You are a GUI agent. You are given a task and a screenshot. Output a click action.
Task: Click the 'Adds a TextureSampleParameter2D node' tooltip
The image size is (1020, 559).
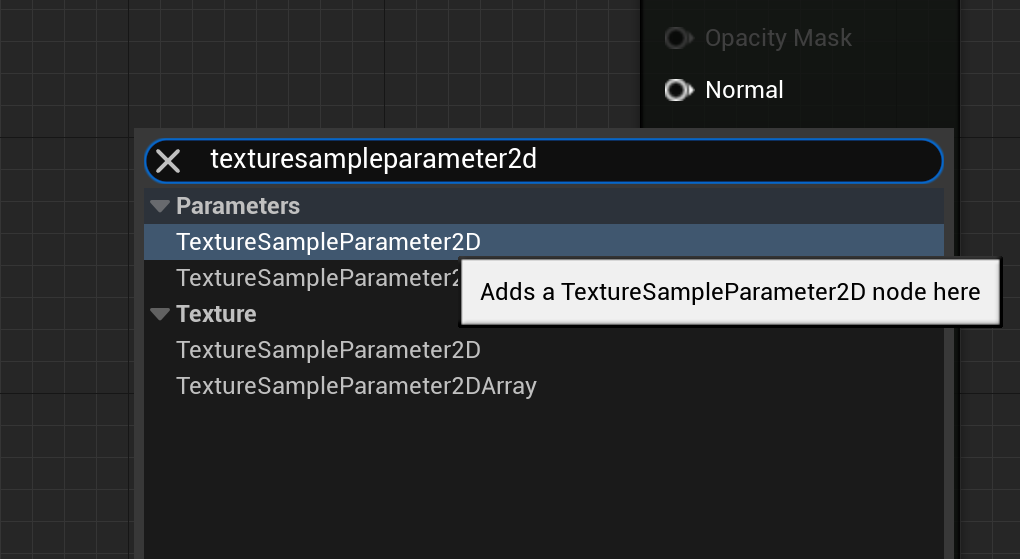730,292
